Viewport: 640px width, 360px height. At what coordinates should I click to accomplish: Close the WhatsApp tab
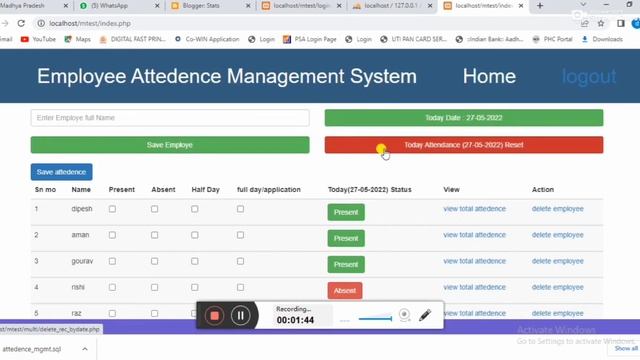click(157, 6)
